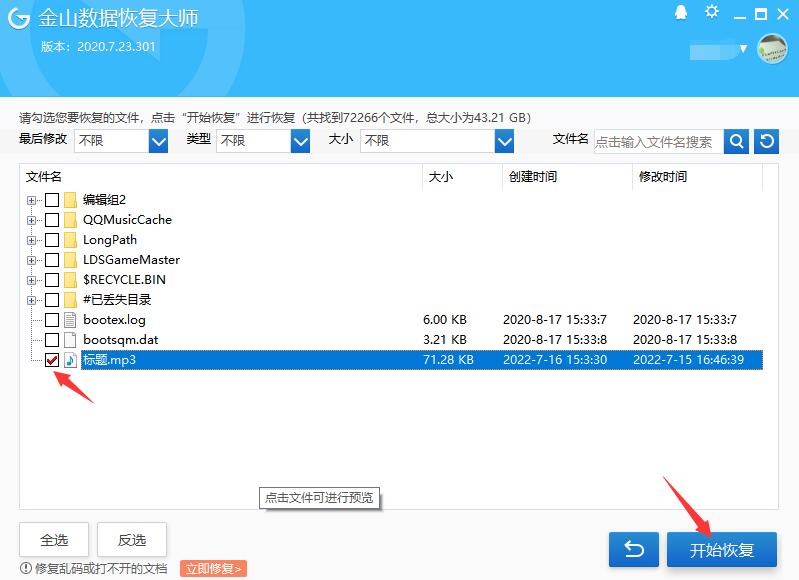Expand the #已丢失目录 tree node

coord(32,300)
